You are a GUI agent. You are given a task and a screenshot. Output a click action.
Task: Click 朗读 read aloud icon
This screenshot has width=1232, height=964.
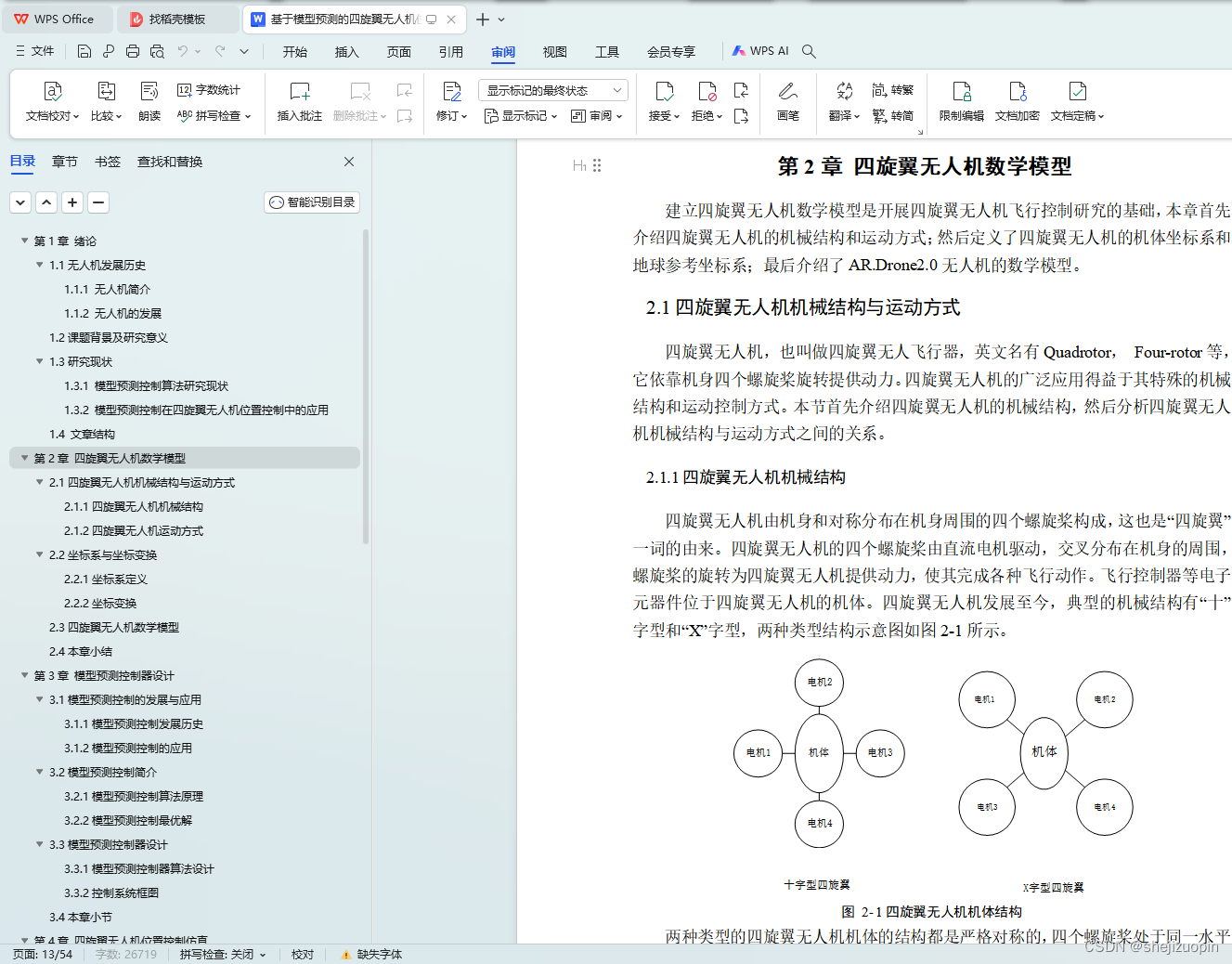click(x=149, y=91)
